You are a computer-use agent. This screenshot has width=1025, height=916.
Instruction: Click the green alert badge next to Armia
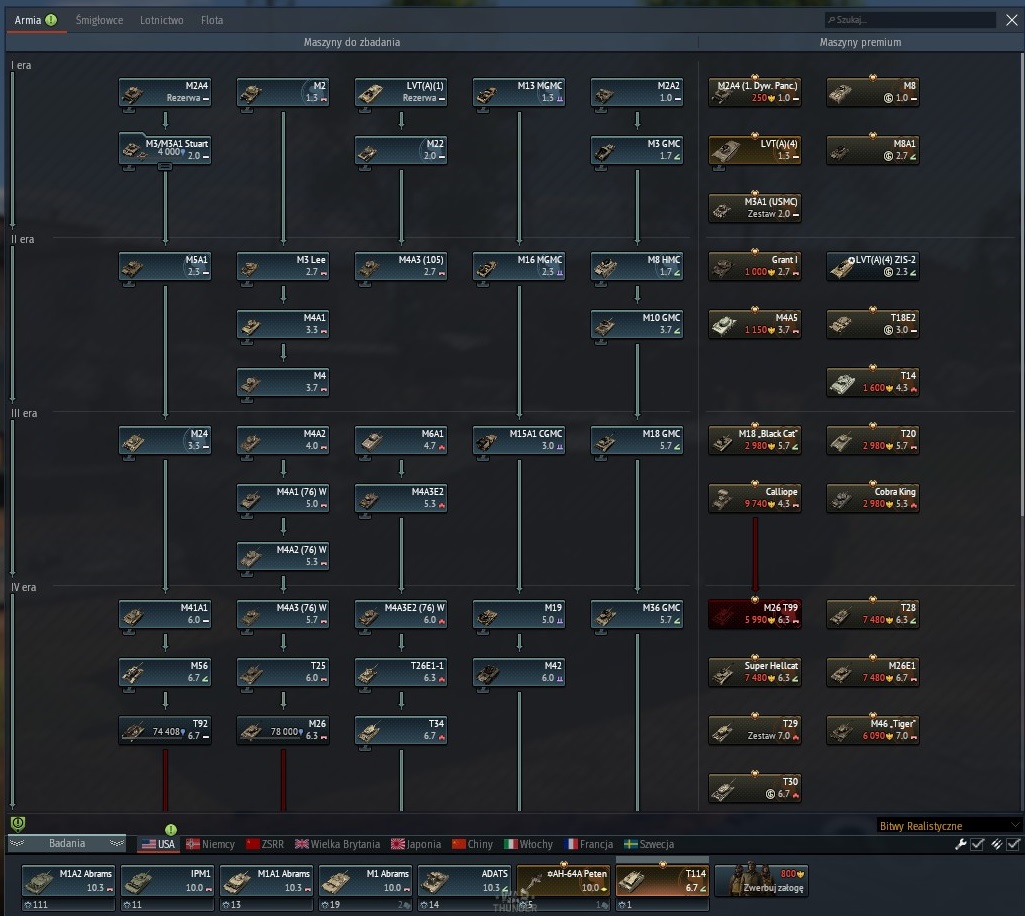click(x=51, y=20)
